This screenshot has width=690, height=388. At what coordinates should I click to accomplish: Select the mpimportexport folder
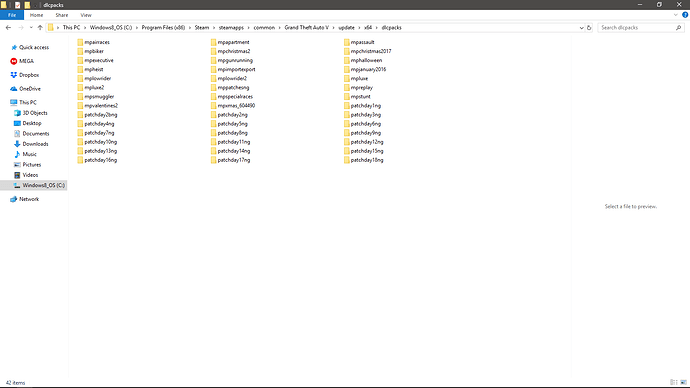[x=233, y=70]
